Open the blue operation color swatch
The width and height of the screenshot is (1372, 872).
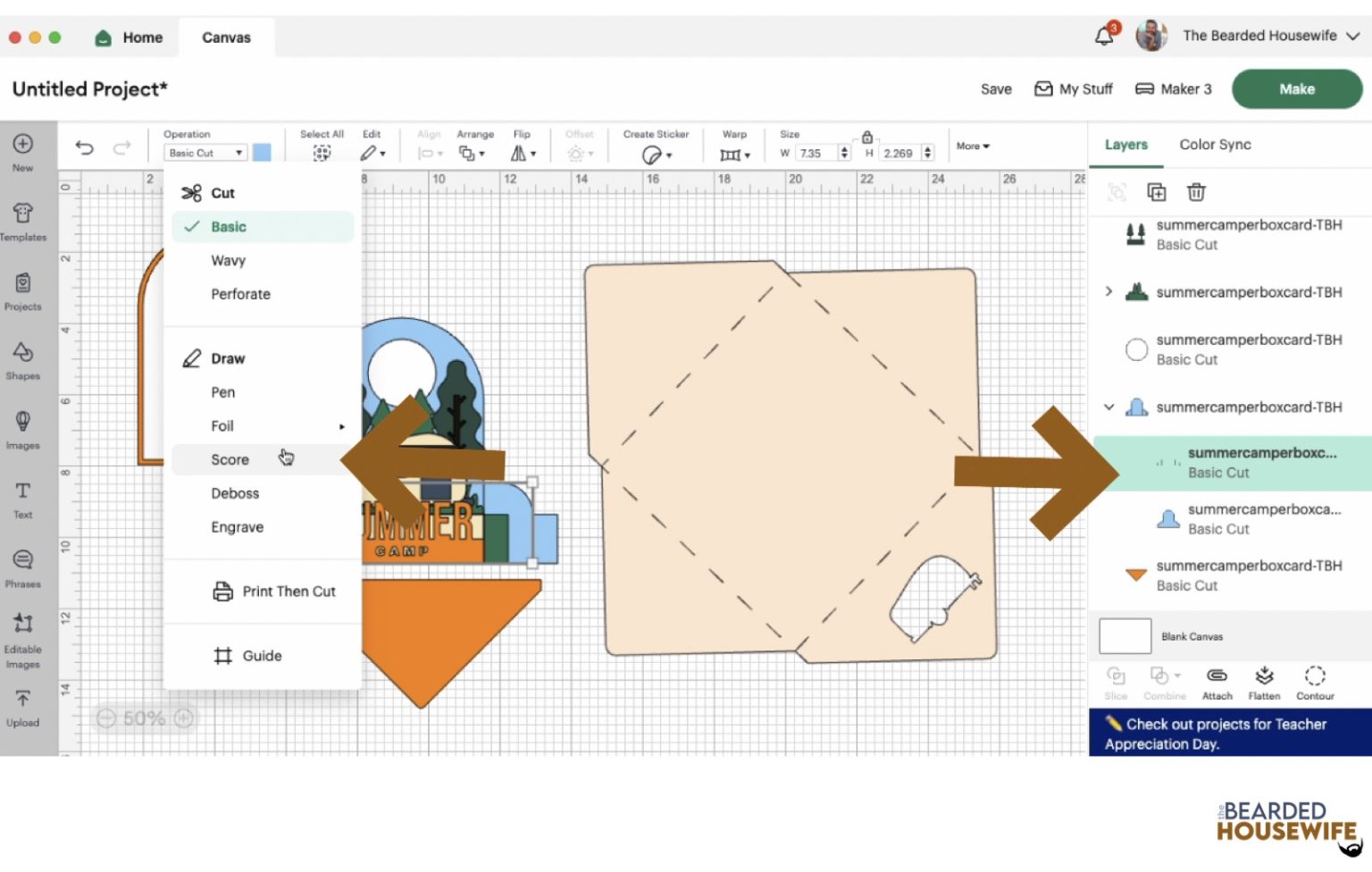tap(262, 153)
